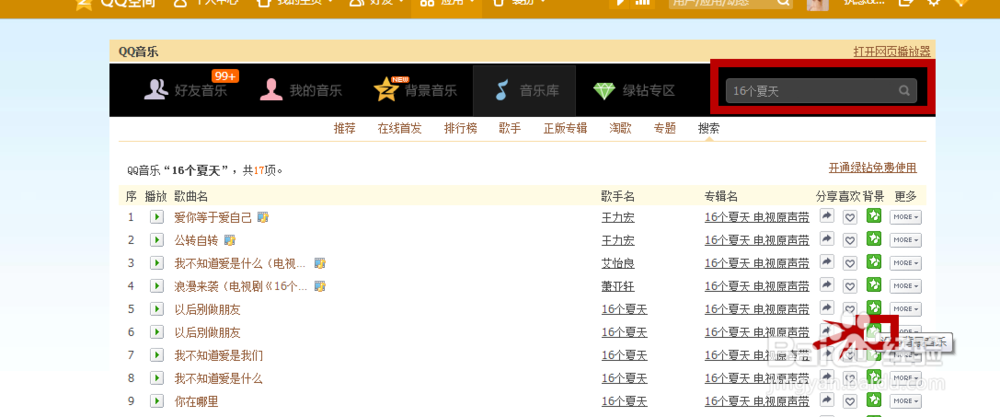Switch to 好友音乐 tab

click(x=186, y=90)
